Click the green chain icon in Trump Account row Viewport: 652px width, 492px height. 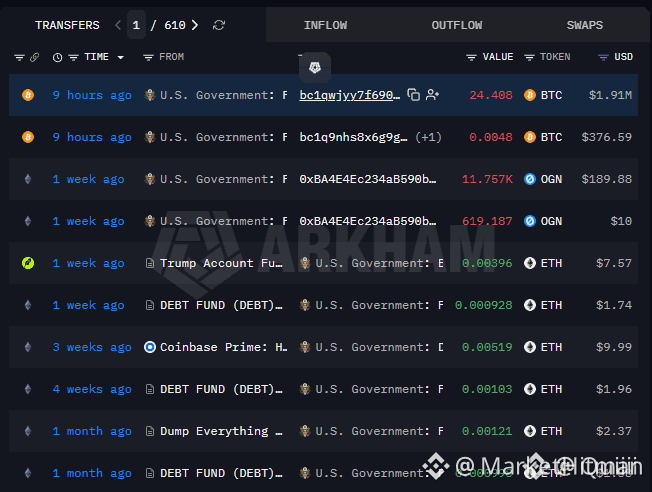coord(28,263)
